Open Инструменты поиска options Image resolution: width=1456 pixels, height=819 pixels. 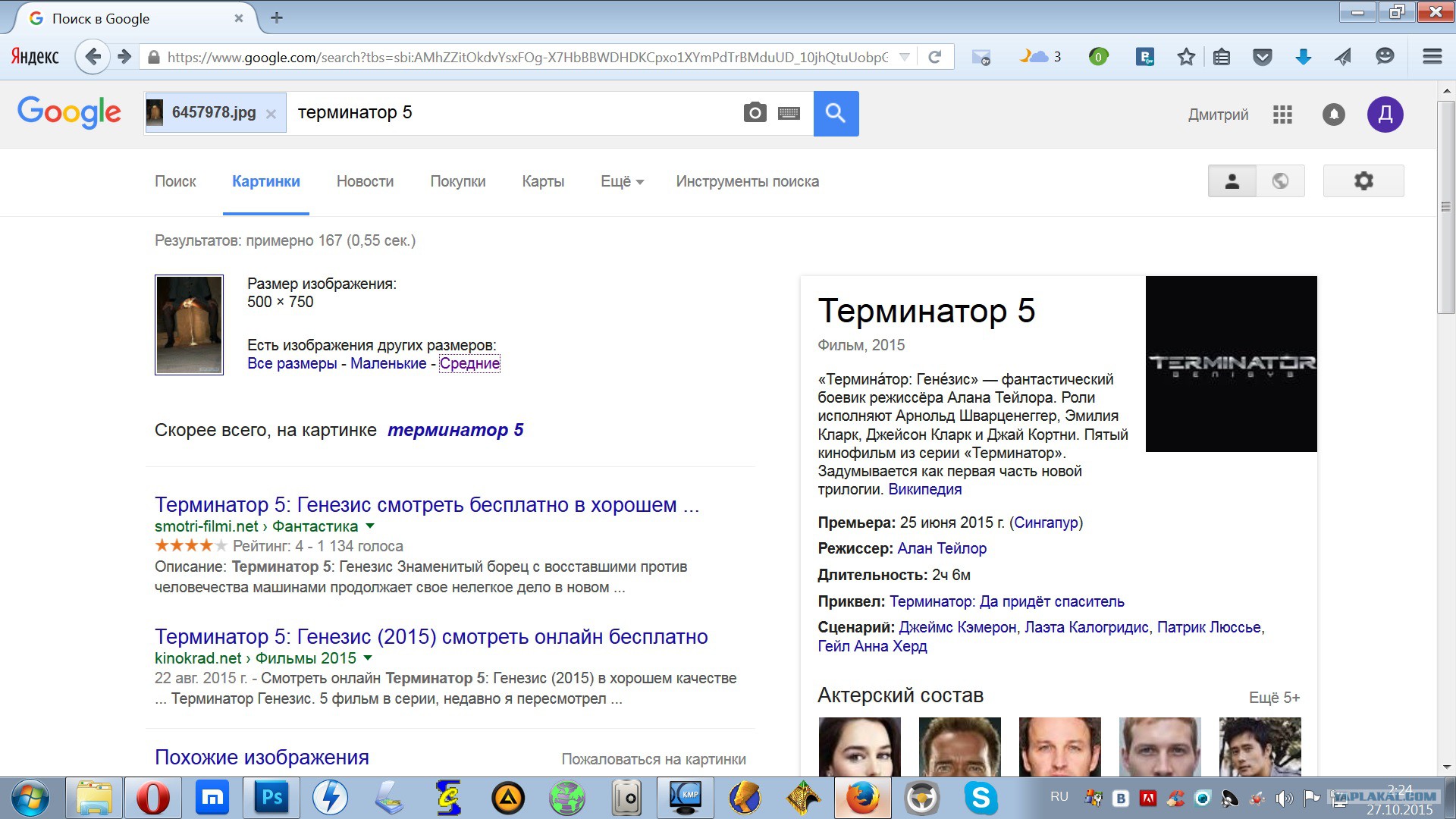pos(748,181)
